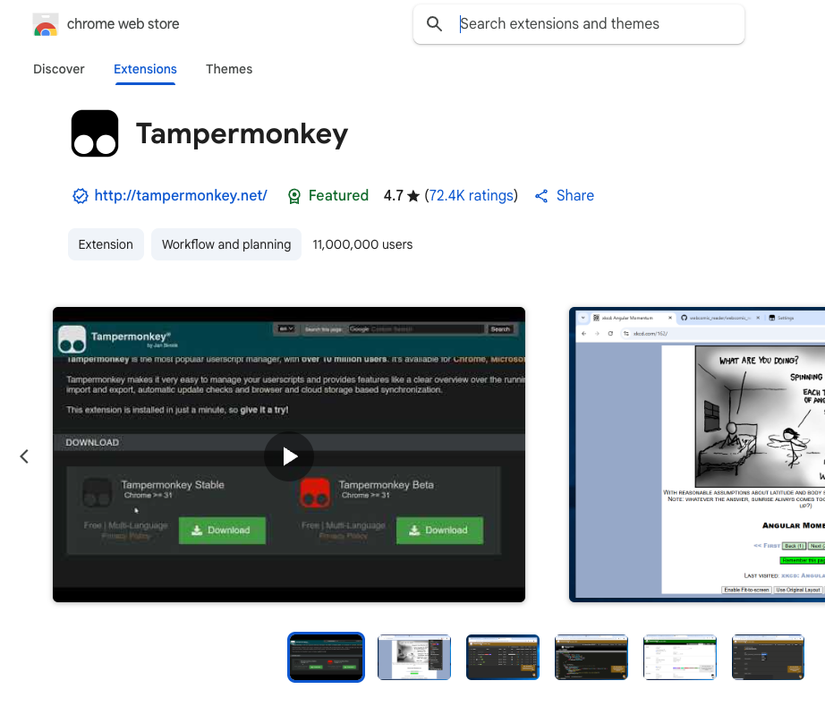
Task: Click the Featured badge icon
Action: (294, 196)
